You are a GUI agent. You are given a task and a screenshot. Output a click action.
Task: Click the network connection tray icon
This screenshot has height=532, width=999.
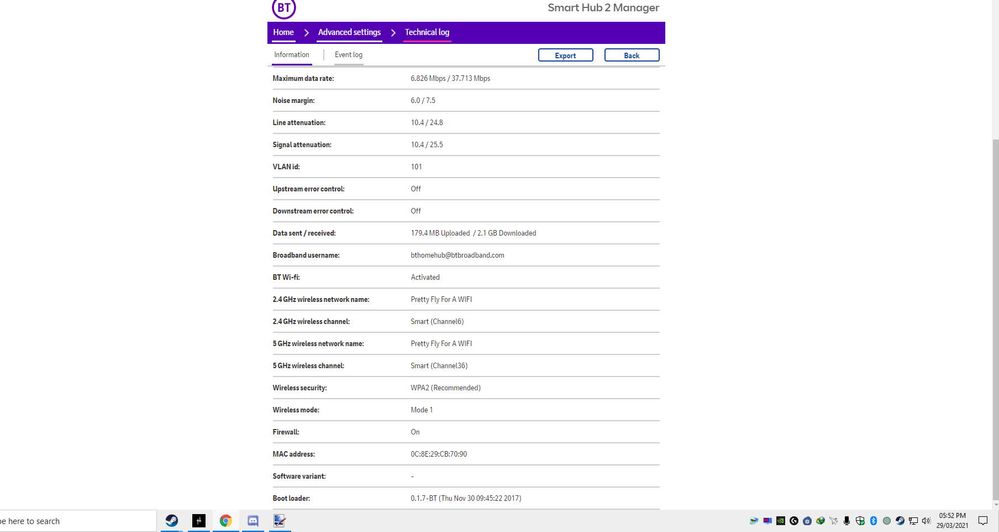point(913,521)
